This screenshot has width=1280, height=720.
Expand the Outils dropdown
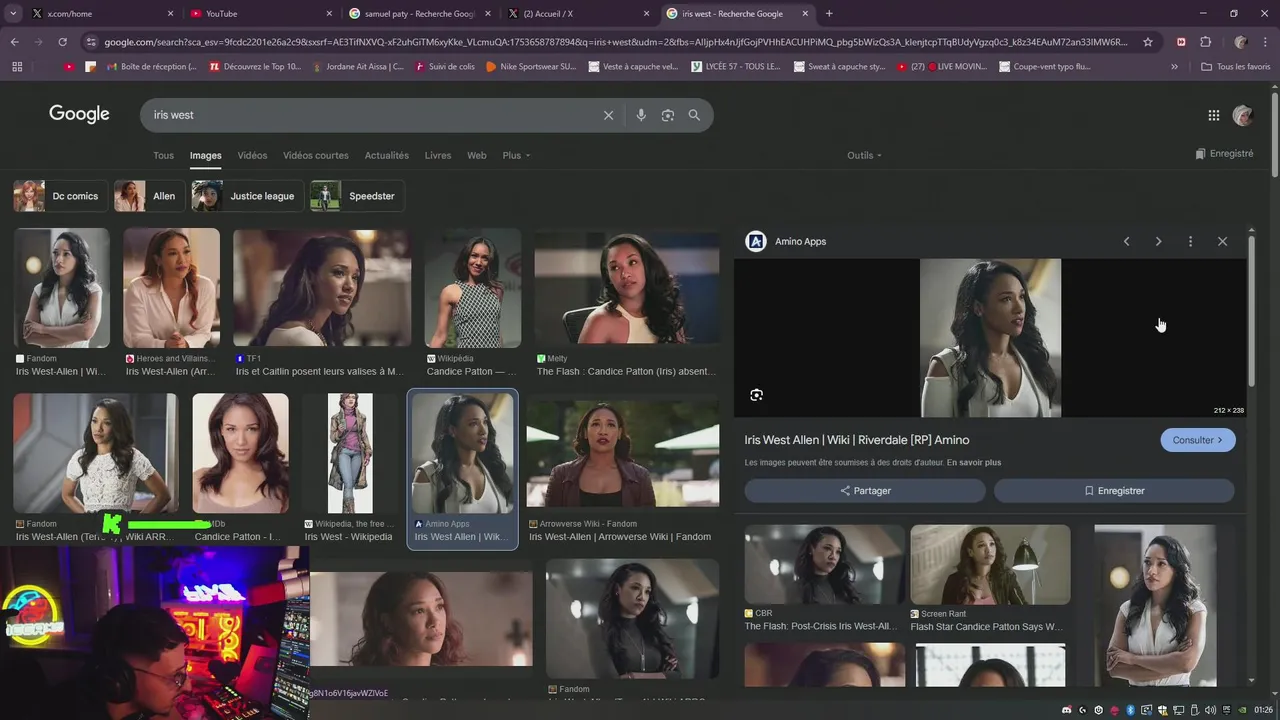[864, 155]
